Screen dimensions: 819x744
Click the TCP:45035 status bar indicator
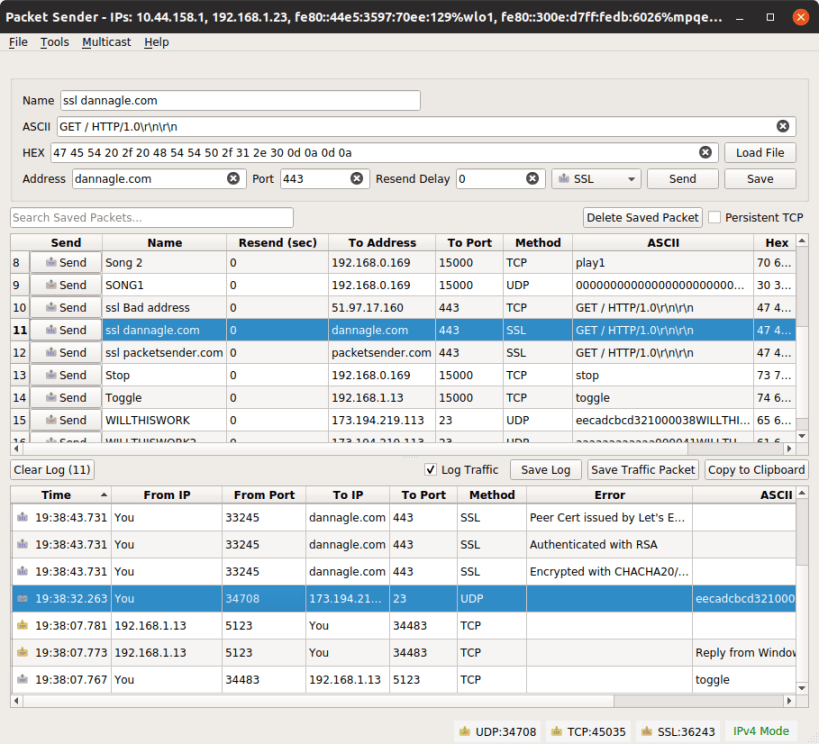tap(588, 731)
